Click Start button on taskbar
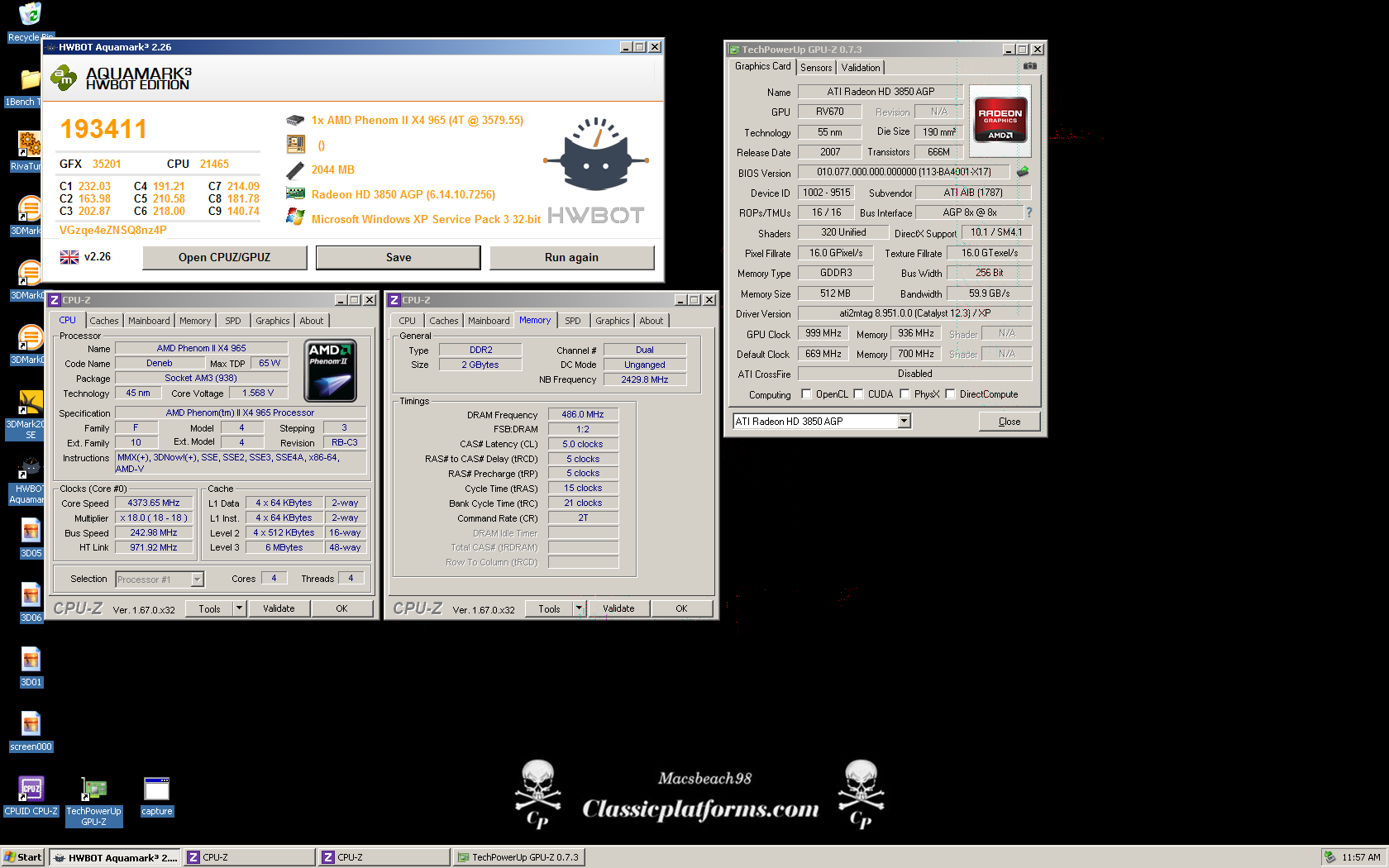 click(x=22, y=857)
